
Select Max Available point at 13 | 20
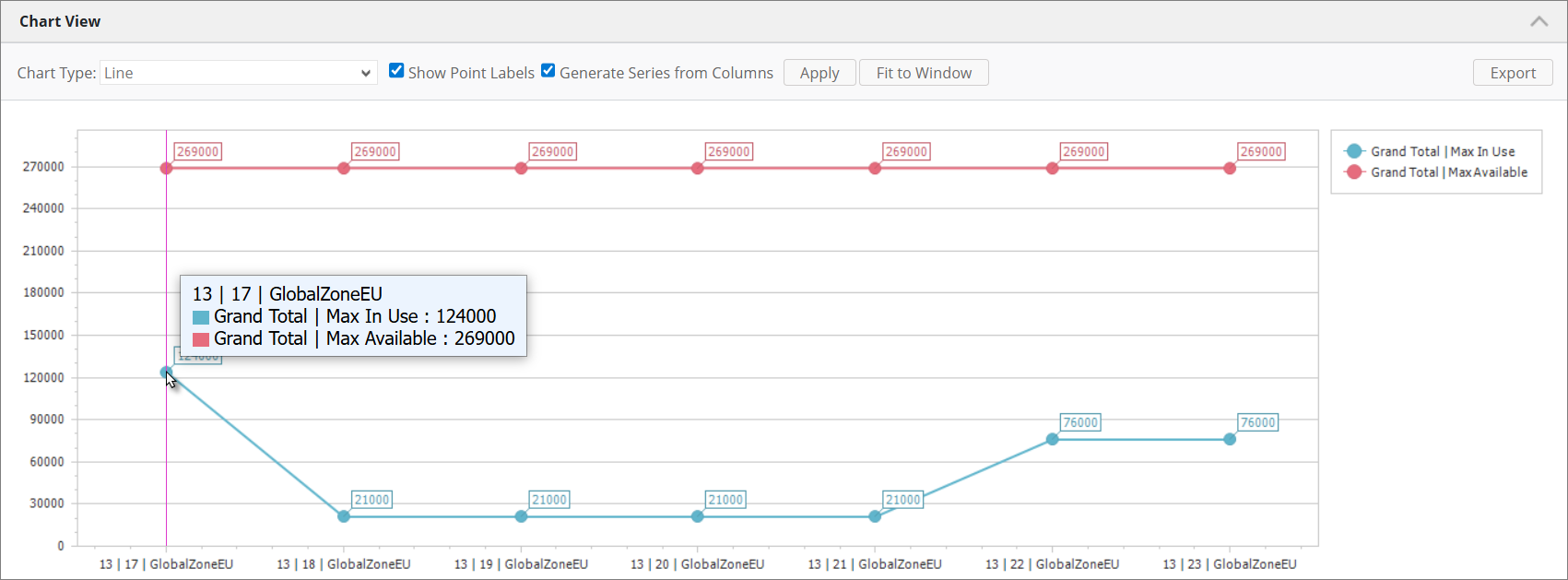pos(698,169)
